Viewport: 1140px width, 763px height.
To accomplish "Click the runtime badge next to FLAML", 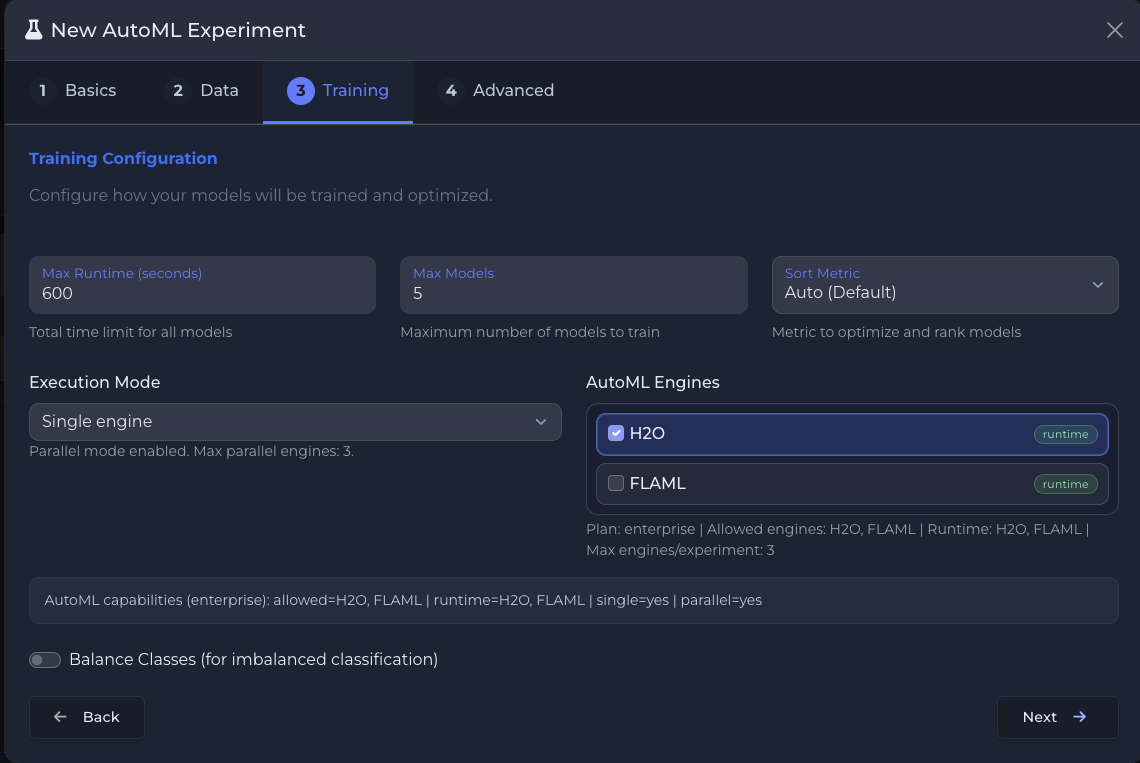I will [1065, 484].
